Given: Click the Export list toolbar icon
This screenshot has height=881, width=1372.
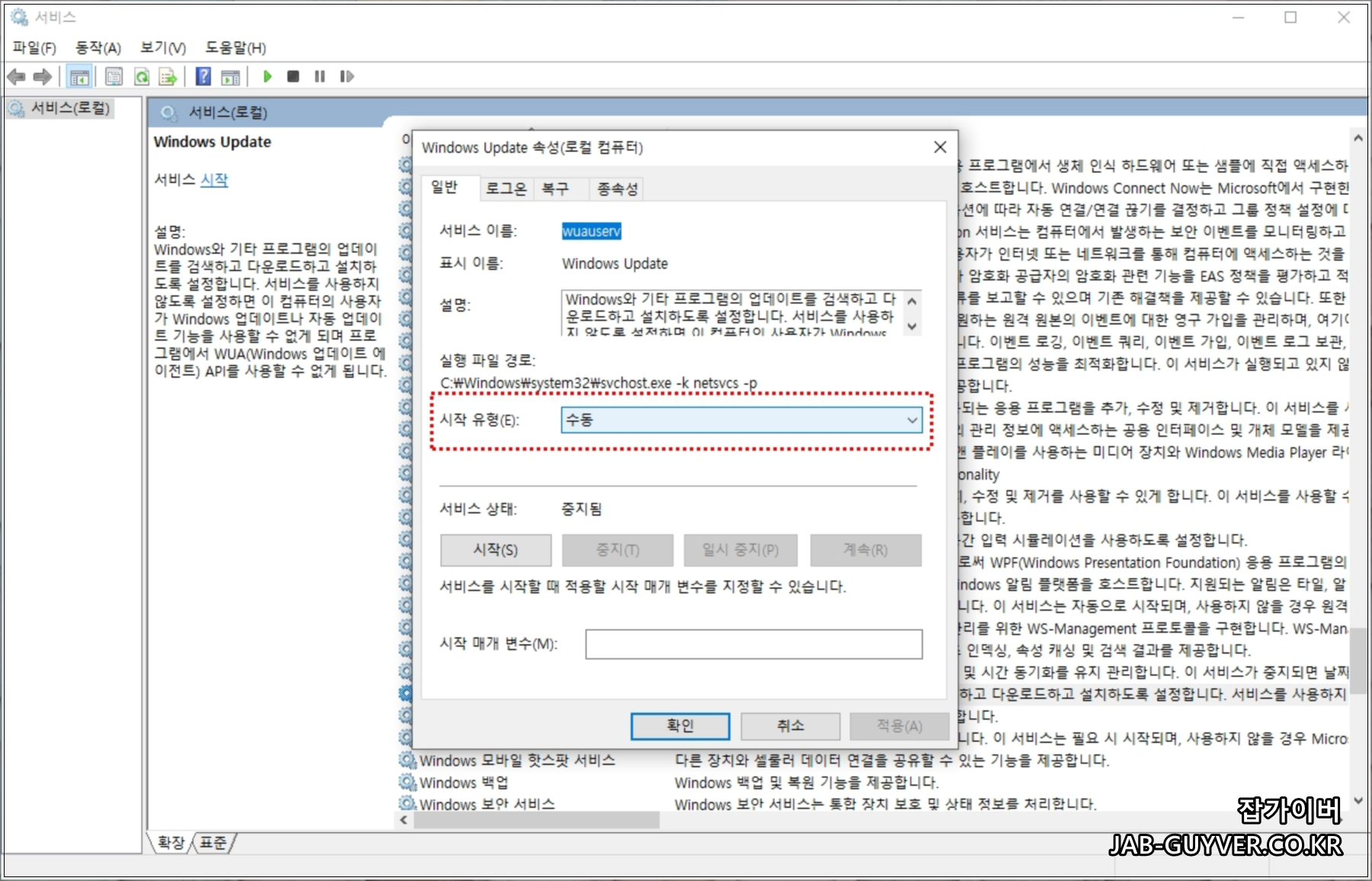Looking at the screenshot, I should click(x=168, y=76).
